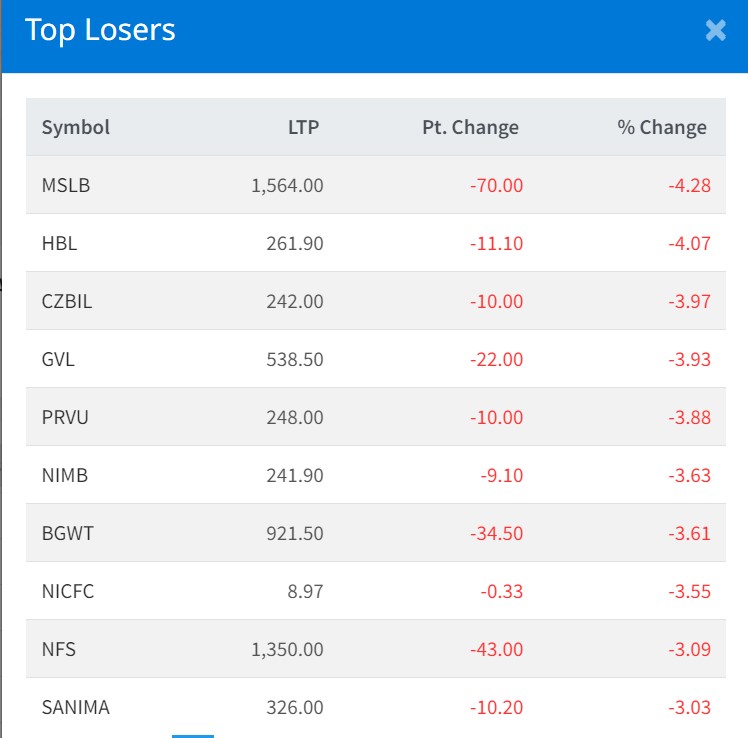Sort by the % Change column header
This screenshot has height=738, width=748.
coord(661,127)
